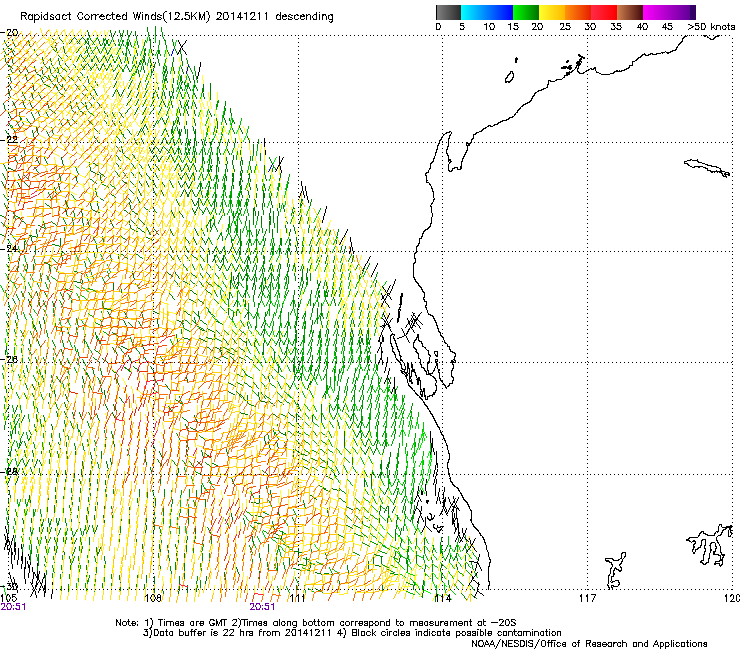Click the legend tick label 25
This screenshot has width=740, height=650.
(x=565, y=27)
